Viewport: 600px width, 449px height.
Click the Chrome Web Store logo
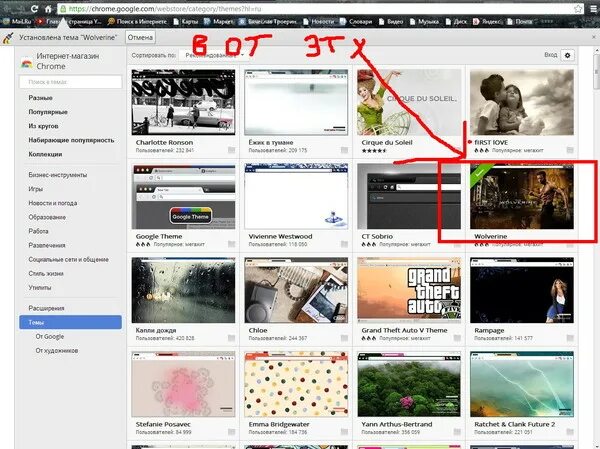pyautogui.click(x=26, y=62)
